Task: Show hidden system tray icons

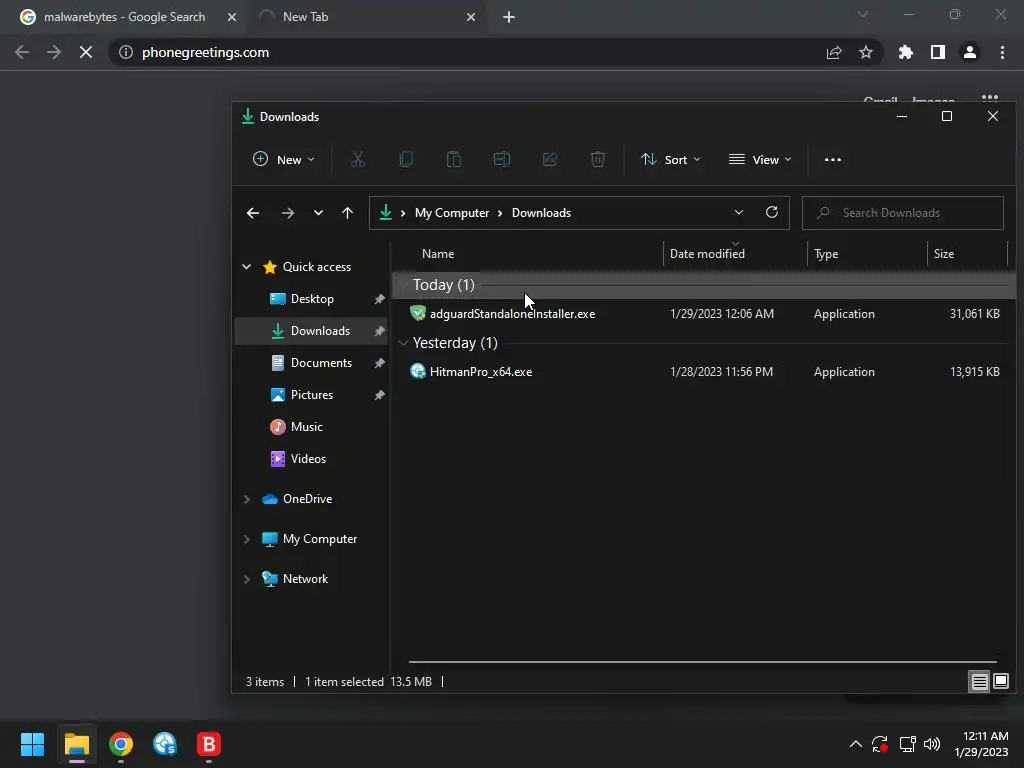Action: (x=855, y=744)
